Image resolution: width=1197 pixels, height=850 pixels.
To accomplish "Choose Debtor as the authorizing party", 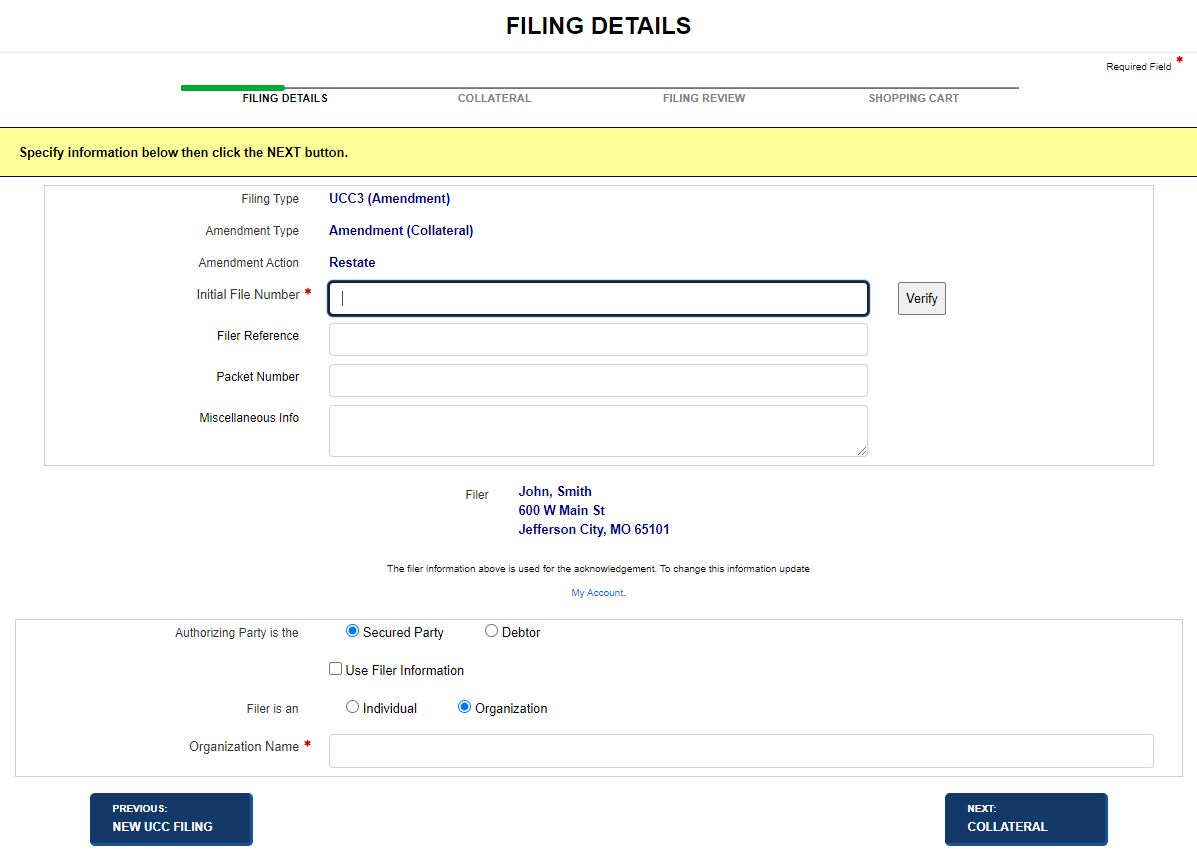I will coord(491,630).
